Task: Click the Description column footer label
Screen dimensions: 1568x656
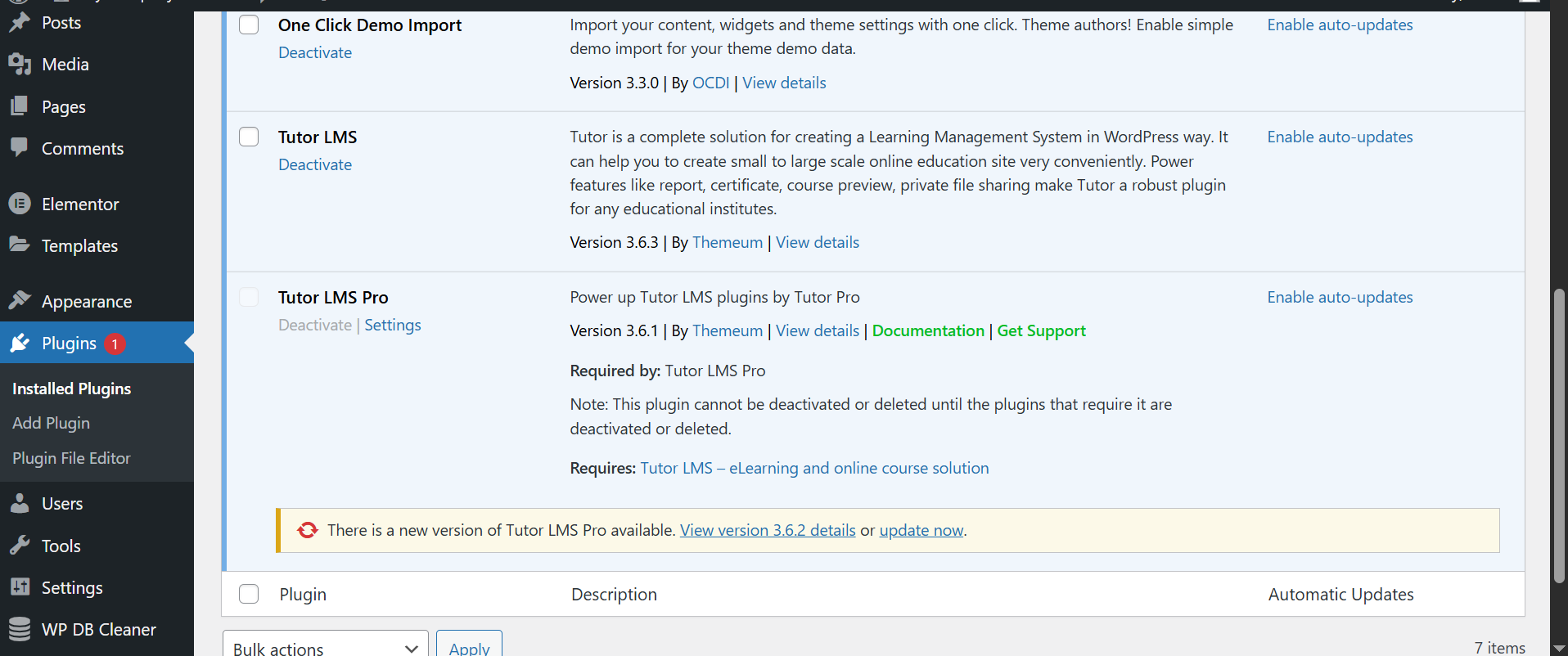Action: (614, 594)
